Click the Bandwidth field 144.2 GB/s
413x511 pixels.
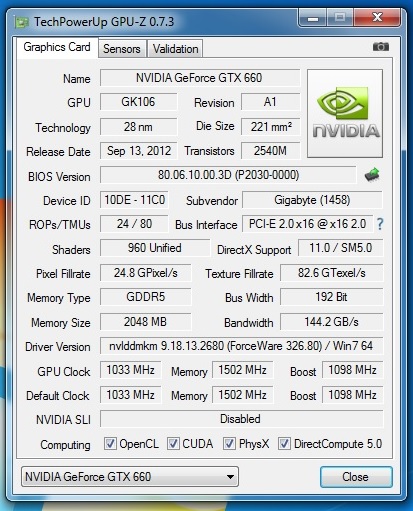tap(332, 322)
